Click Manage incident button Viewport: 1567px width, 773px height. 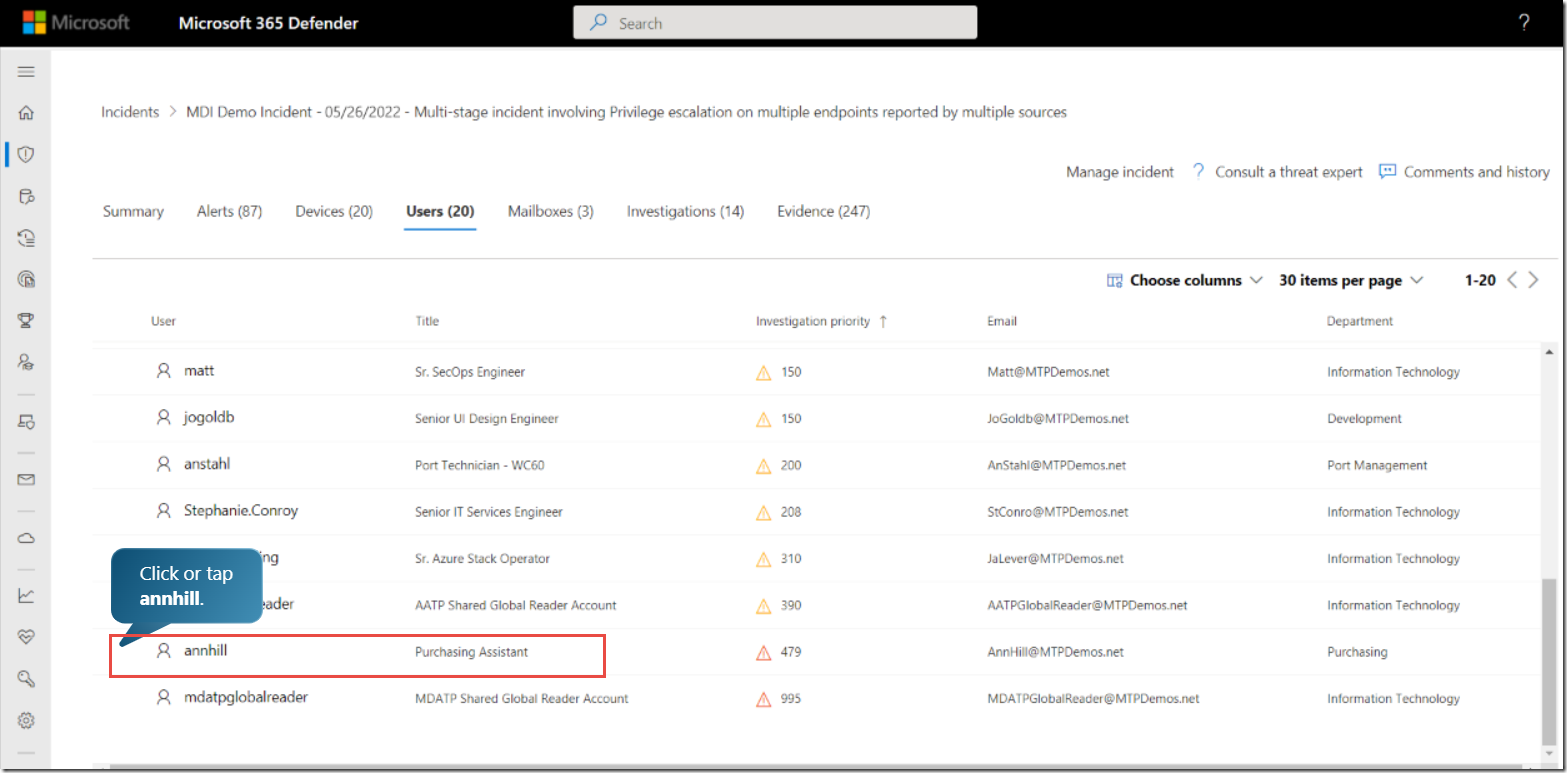pos(1119,172)
